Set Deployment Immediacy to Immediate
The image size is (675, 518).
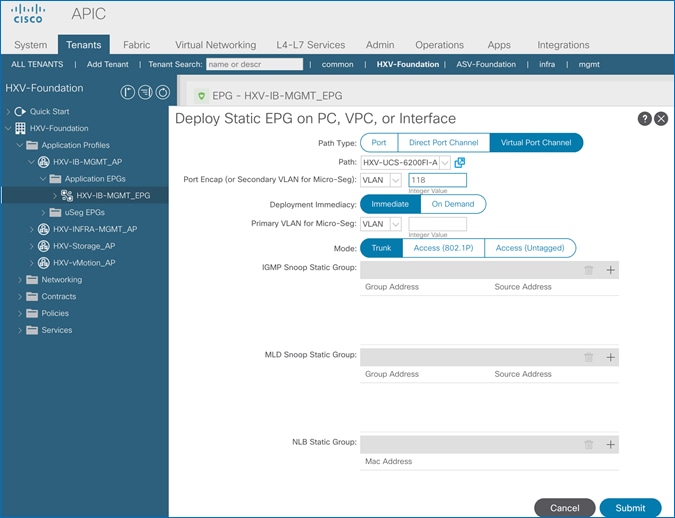point(390,204)
